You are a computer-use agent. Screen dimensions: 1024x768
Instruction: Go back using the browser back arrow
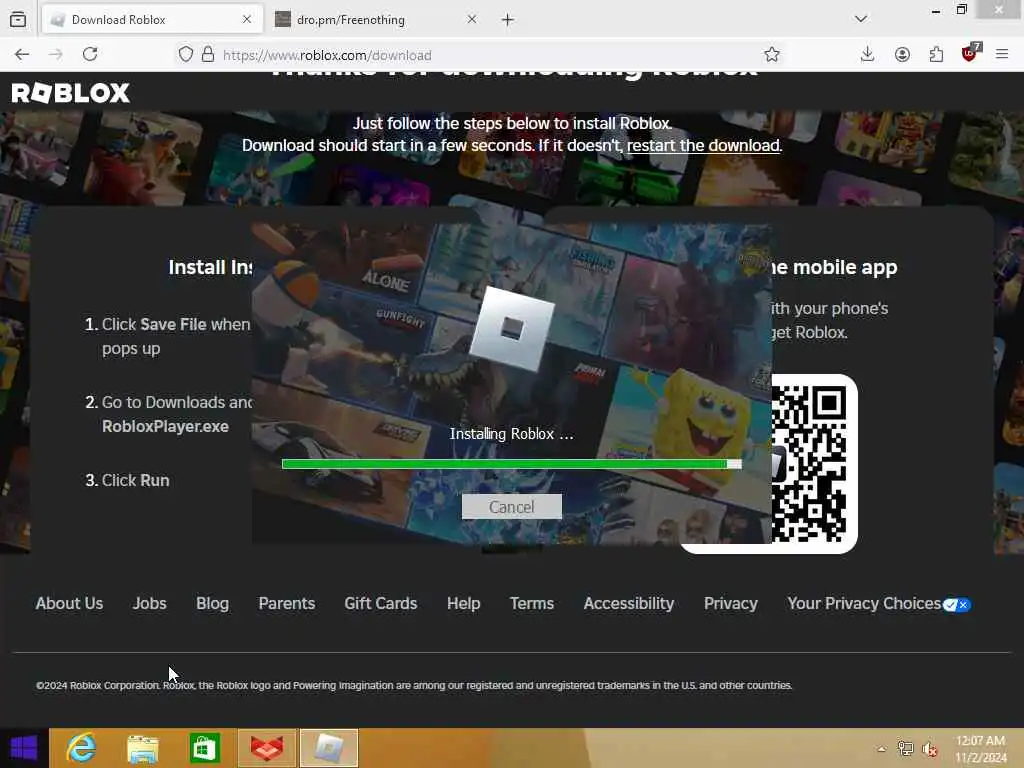tap(22, 55)
